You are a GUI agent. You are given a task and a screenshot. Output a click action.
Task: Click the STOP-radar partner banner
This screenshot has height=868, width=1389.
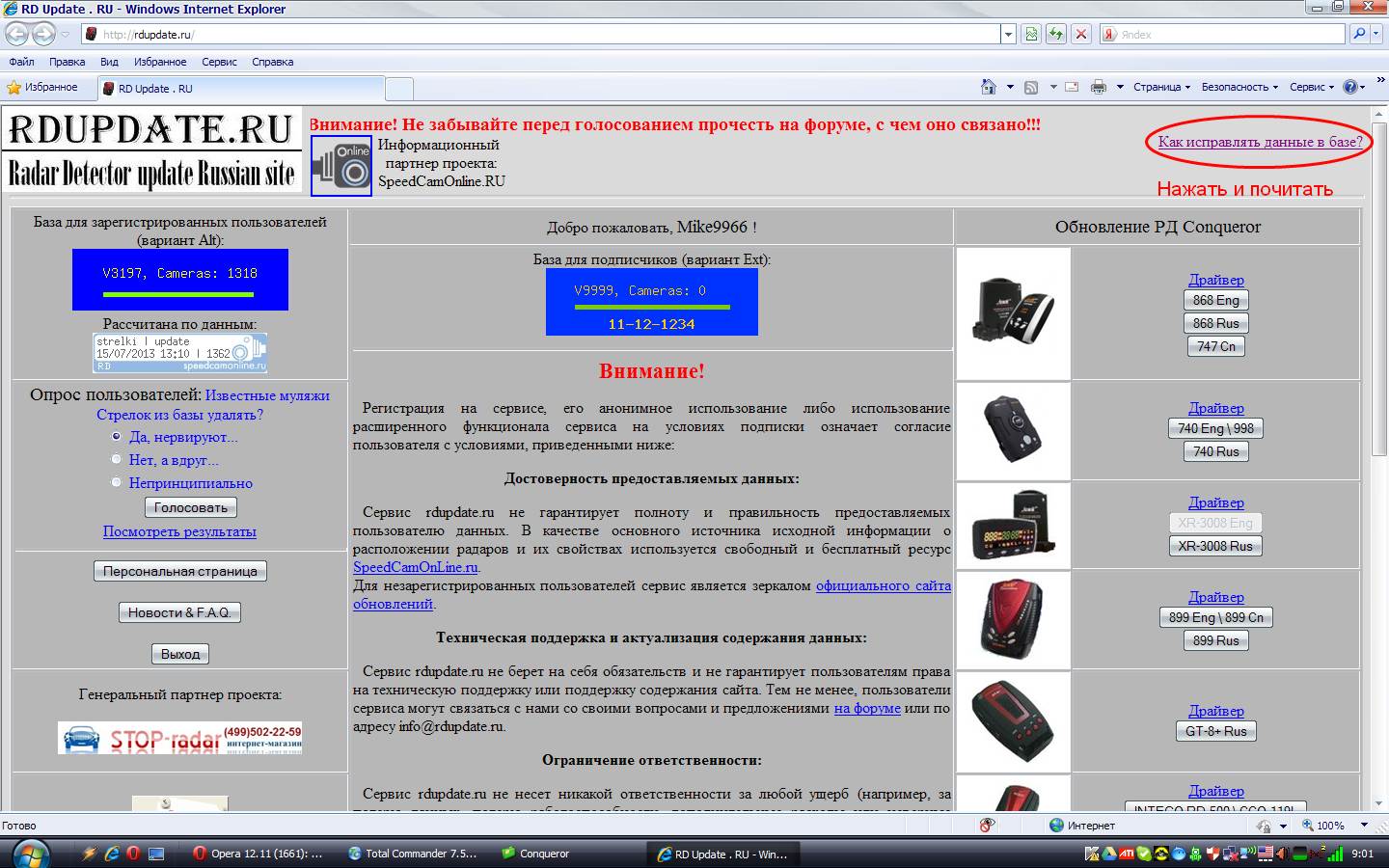click(180, 738)
